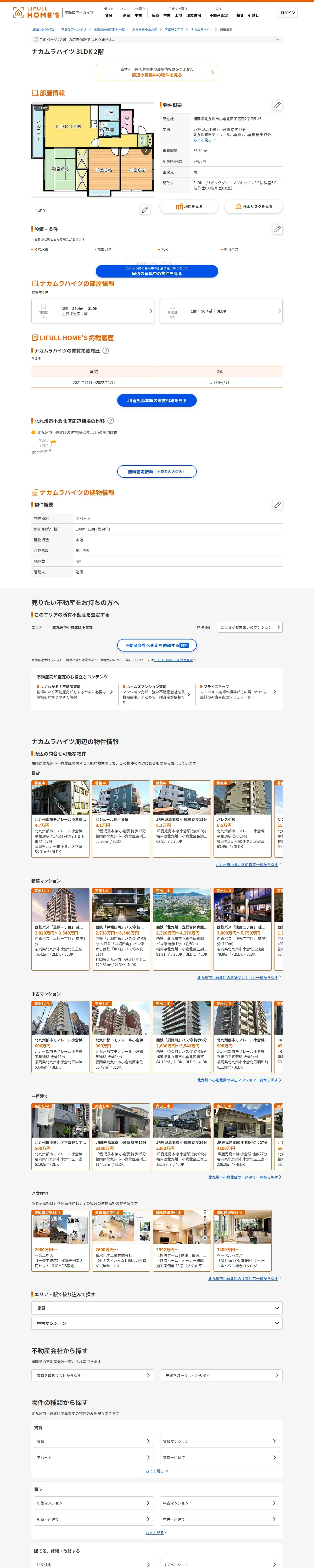This screenshot has height=1568, width=314.
Task: Click 賃貸マンション in property type list
Action: pos(220,1442)
